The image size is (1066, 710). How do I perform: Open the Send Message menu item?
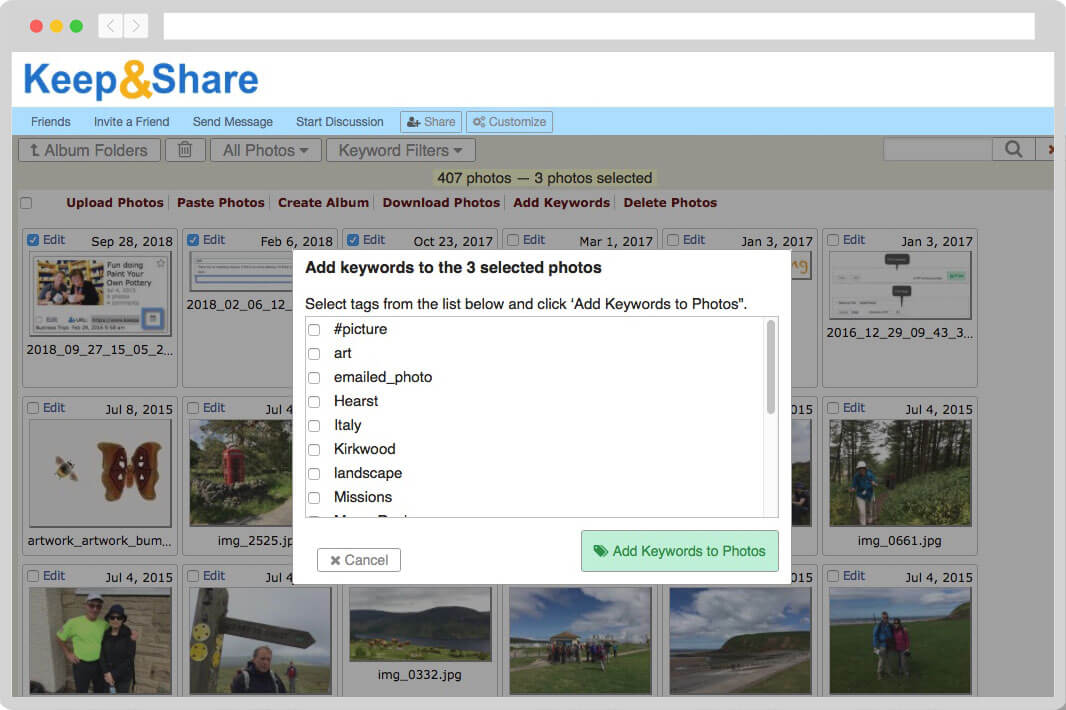click(x=232, y=121)
